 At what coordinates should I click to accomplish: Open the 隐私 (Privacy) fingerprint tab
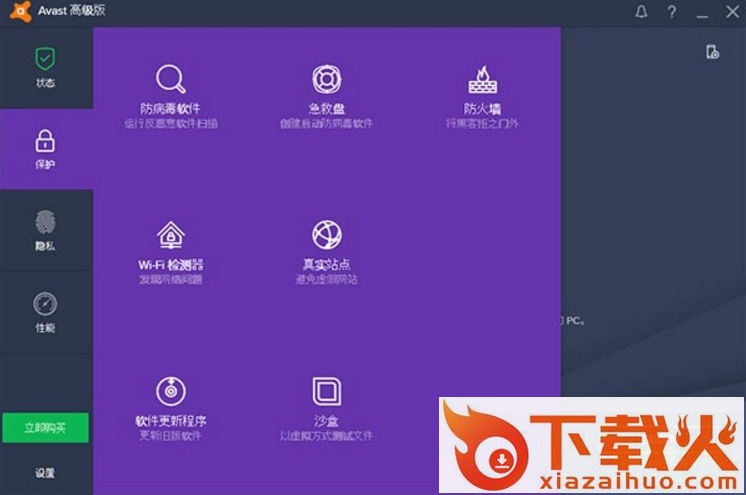[x=45, y=230]
